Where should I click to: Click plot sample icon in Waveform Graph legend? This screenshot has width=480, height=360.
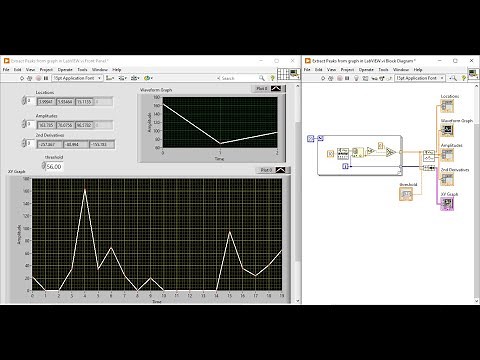coord(277,88)
